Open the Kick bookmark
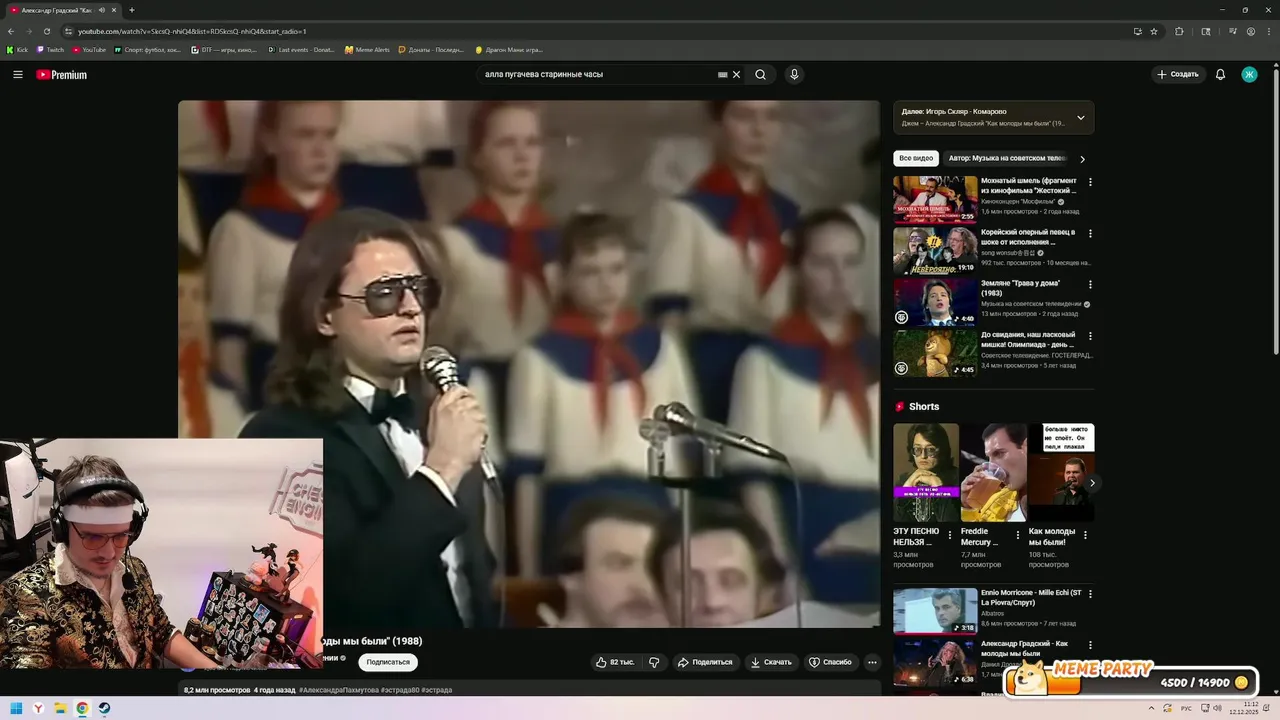The width and height of the screenshot is (1280, 720). tap(17, 49)
